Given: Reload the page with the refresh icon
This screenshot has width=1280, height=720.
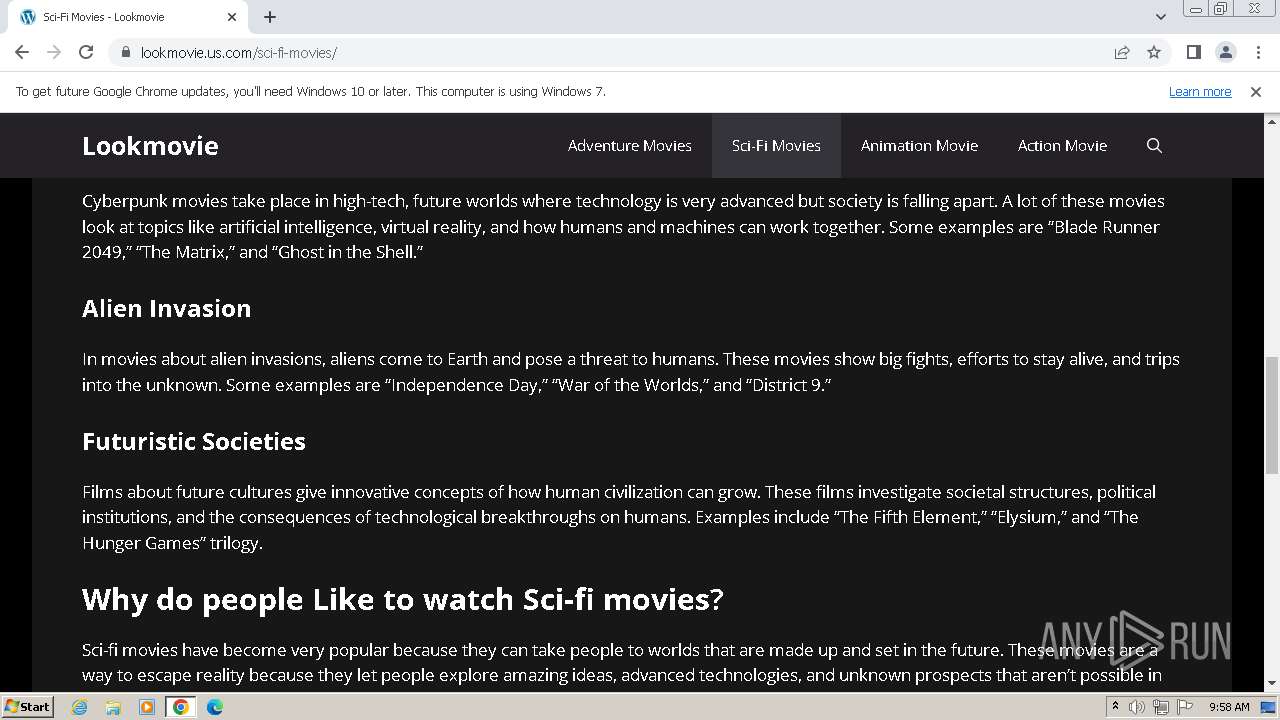Looking at the screenshot, I should (86, 52).
